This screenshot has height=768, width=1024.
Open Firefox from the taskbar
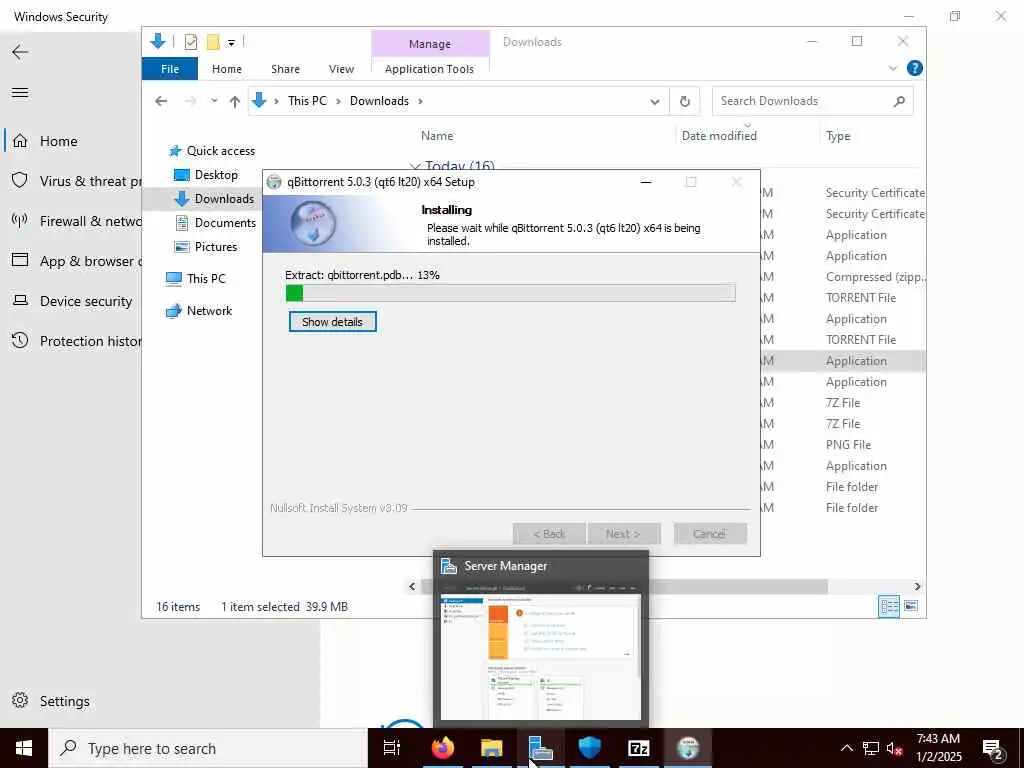point(442,748)
